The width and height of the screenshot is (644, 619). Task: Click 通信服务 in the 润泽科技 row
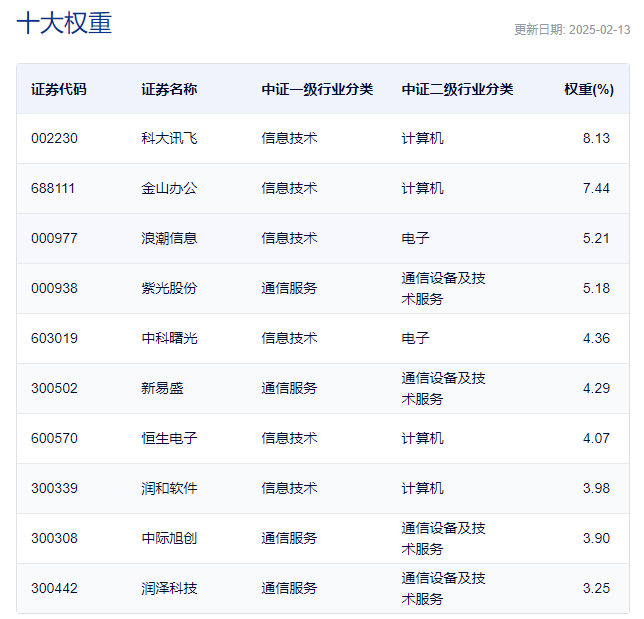(x=289, y=588)
